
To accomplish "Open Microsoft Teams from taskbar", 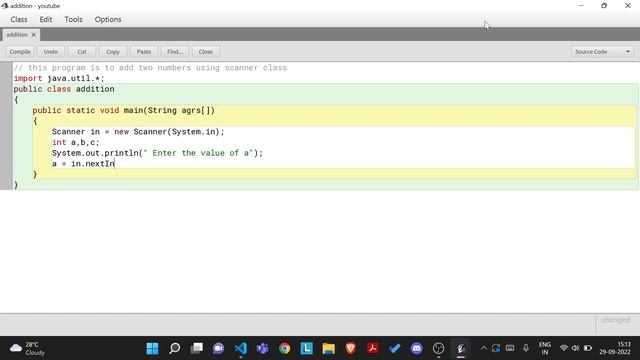I will pyautogui.click(x=262, y=348).
